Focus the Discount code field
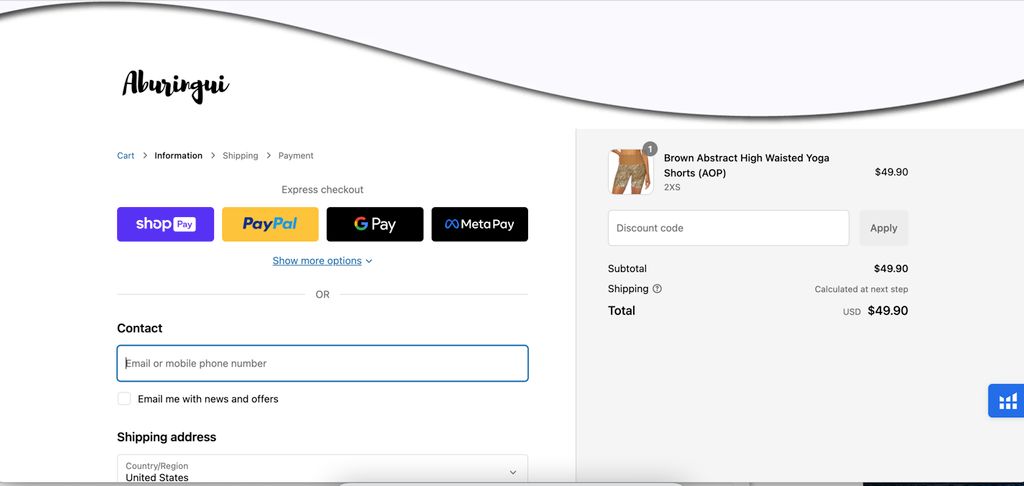 [728, 228]
